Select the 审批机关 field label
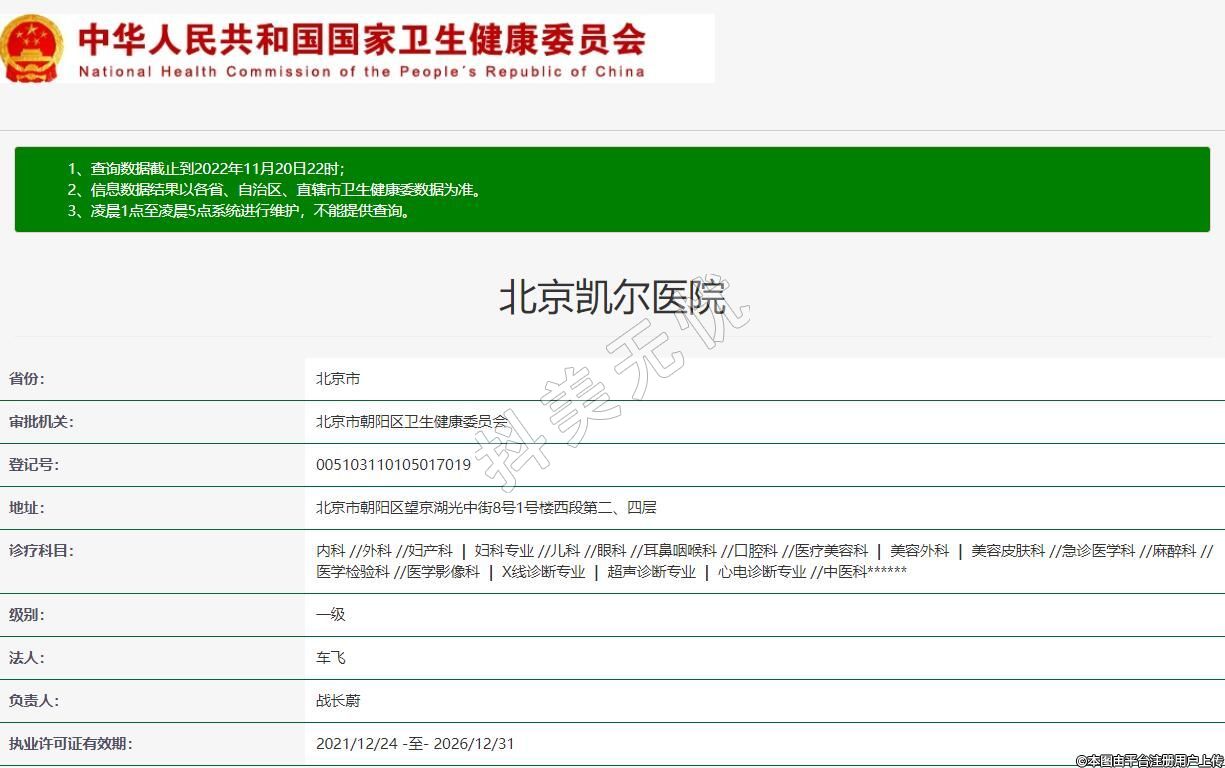1225x768 pixels. point(41,422)
